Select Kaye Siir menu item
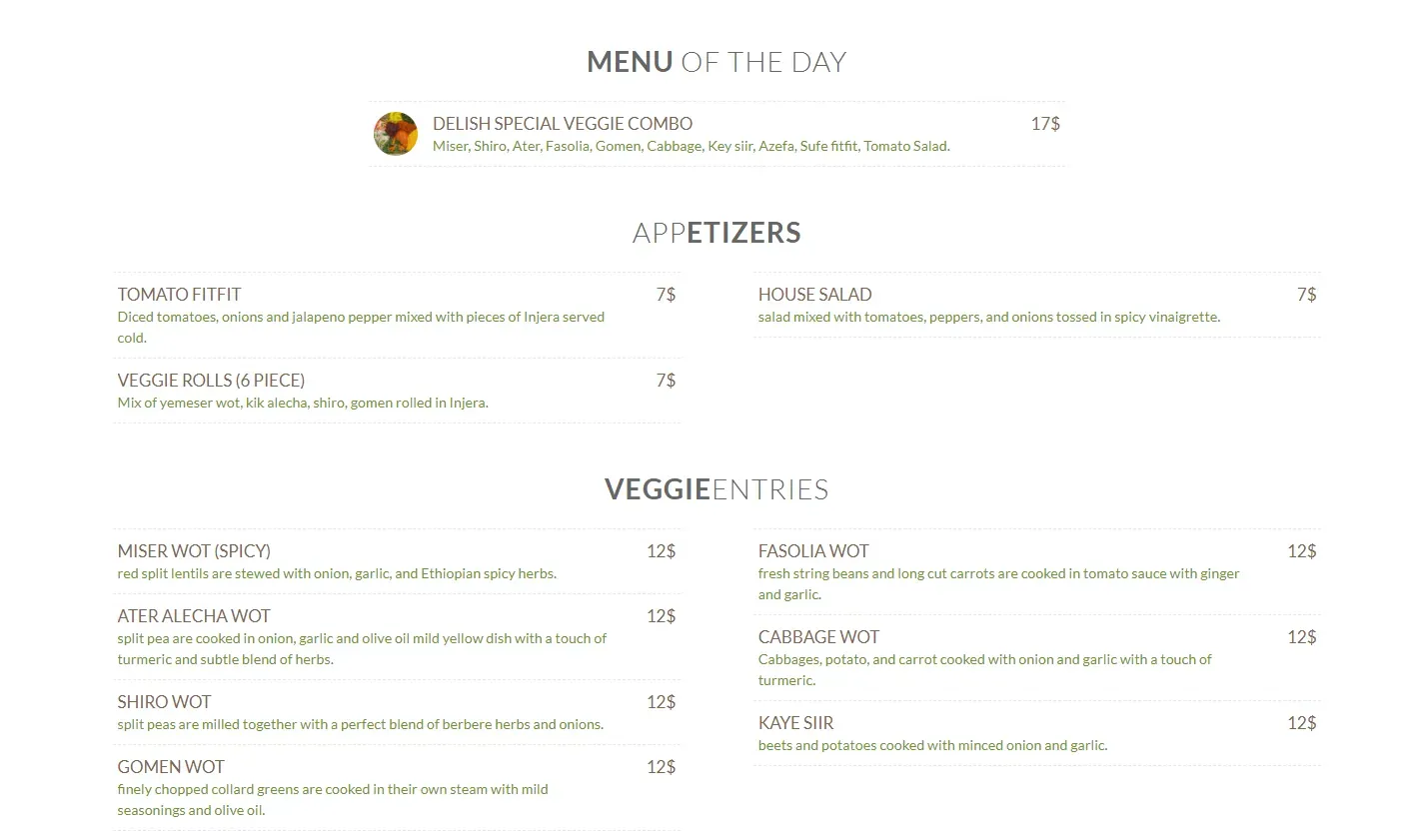The width and height of the screenshot is (1417, 840). (795, 723)
